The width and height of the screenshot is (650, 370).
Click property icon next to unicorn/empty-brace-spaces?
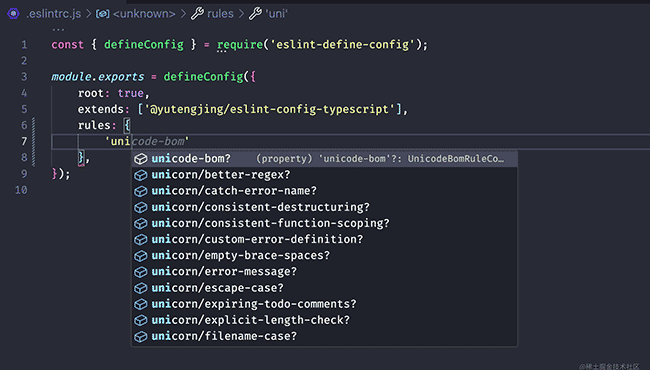pos(141,256)
